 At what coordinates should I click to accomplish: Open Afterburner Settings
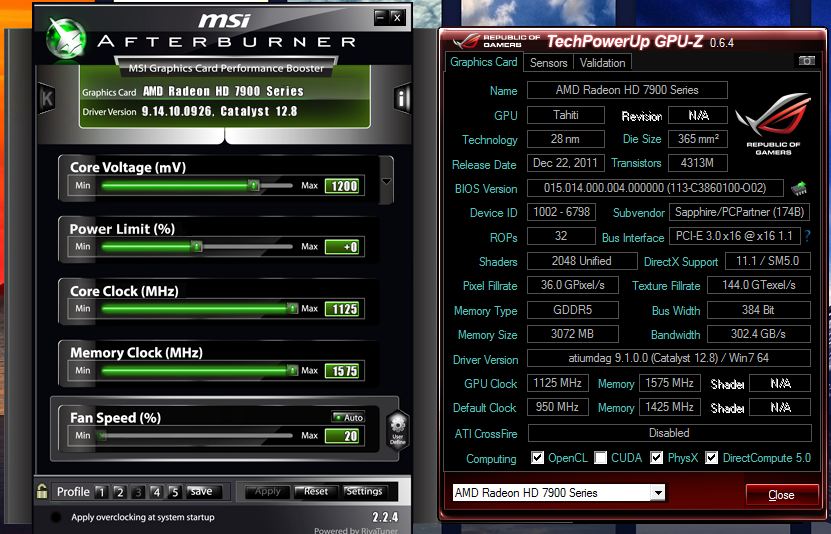click(364, 492)
